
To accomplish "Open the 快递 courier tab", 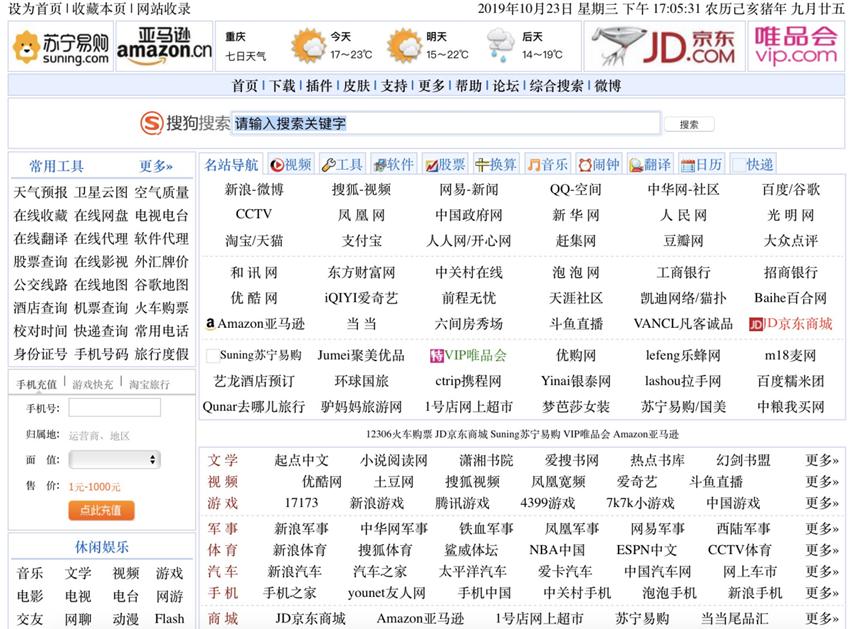I will (x=753, y=164).
